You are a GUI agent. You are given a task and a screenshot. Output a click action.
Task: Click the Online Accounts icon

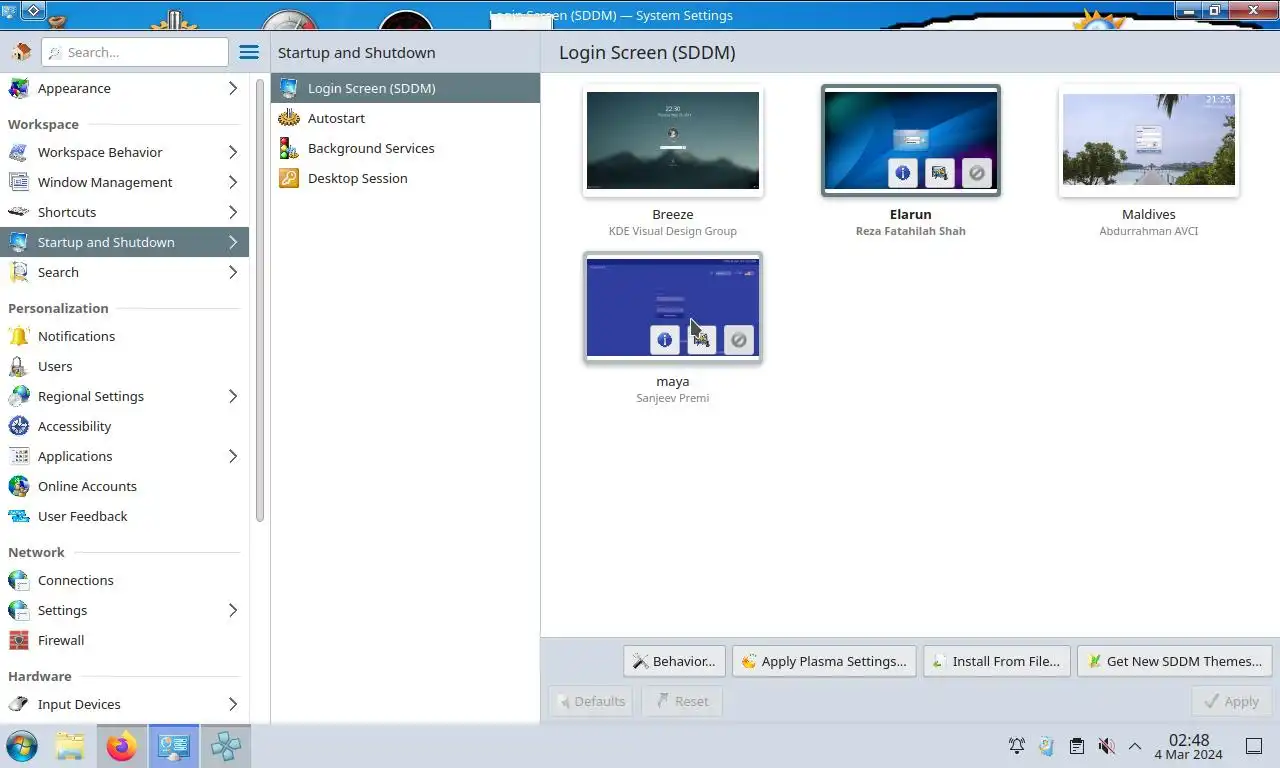coord(18,486)
